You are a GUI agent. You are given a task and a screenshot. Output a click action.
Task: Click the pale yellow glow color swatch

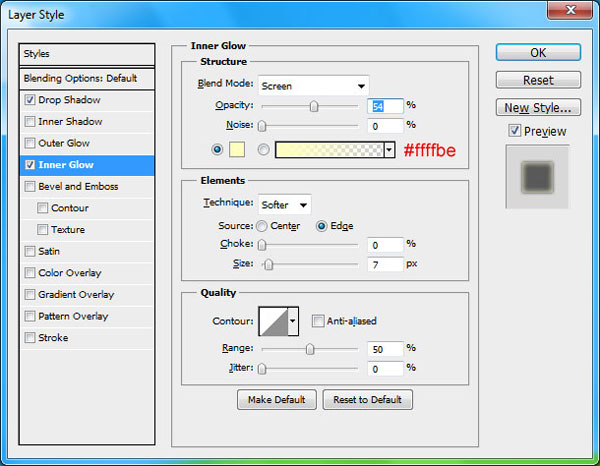point(237,149)
